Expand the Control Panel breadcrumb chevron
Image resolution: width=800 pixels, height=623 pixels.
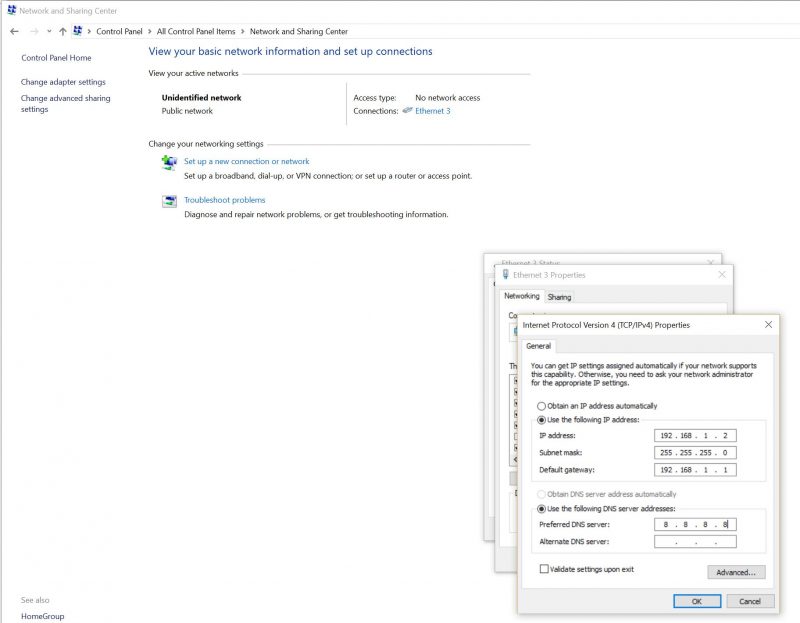coord(150,31)
